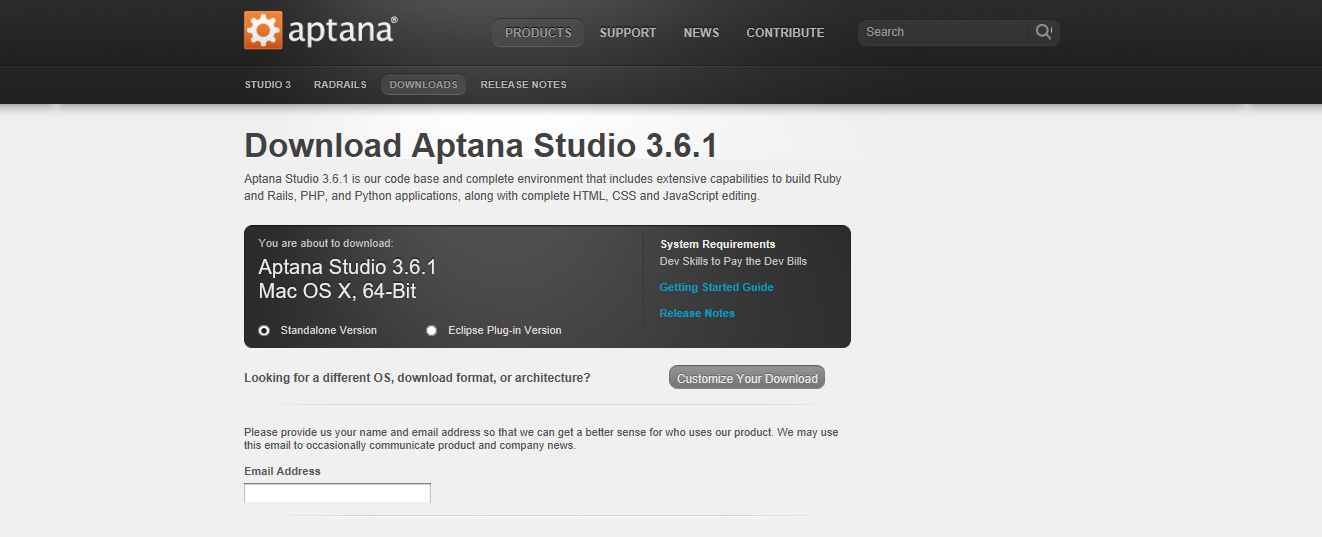Click the Mac OS X, 64-Bit text
Viewport: 1322px width, 537px height.
[337, 292]
